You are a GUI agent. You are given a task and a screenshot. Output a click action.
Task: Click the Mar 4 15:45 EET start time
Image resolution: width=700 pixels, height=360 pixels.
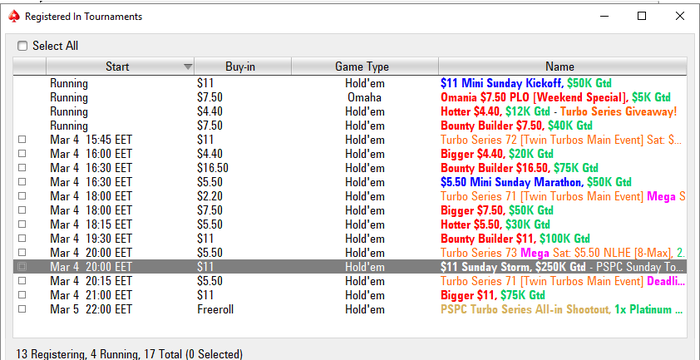point(91,140)
